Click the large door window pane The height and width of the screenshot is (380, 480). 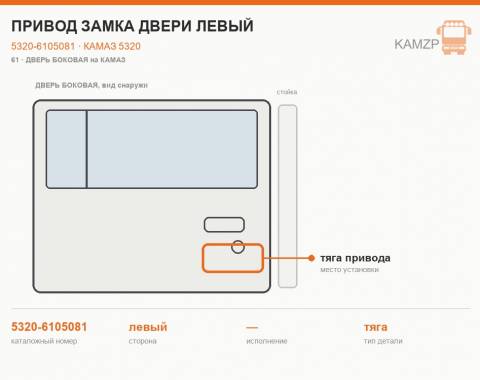172,149
